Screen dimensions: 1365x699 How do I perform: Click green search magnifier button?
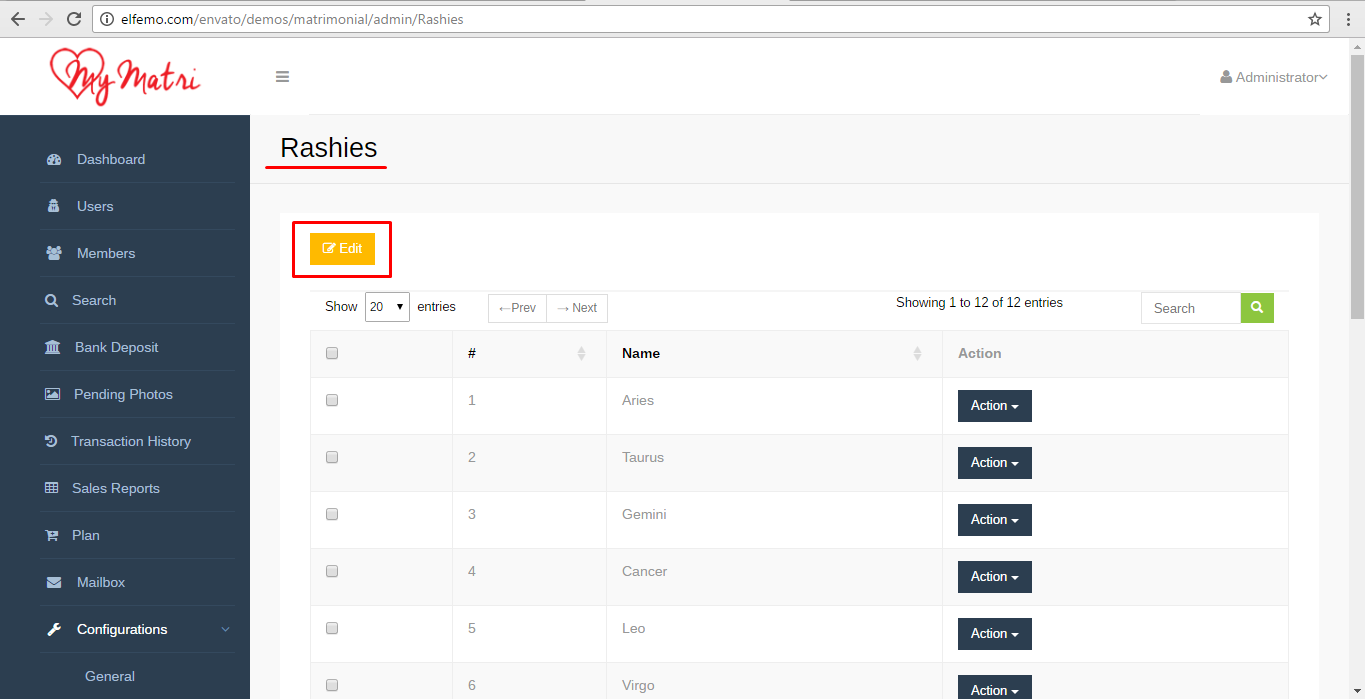pyautogui.click(x=1257, y=308)
